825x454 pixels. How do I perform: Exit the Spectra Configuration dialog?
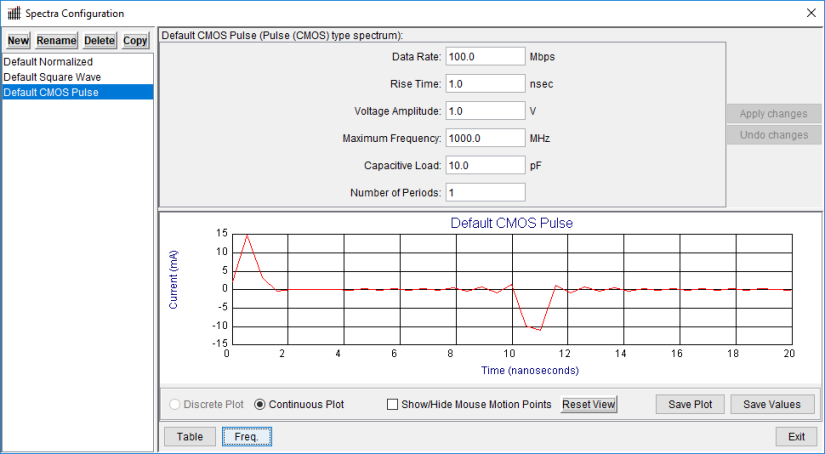[x=796, y=437]
